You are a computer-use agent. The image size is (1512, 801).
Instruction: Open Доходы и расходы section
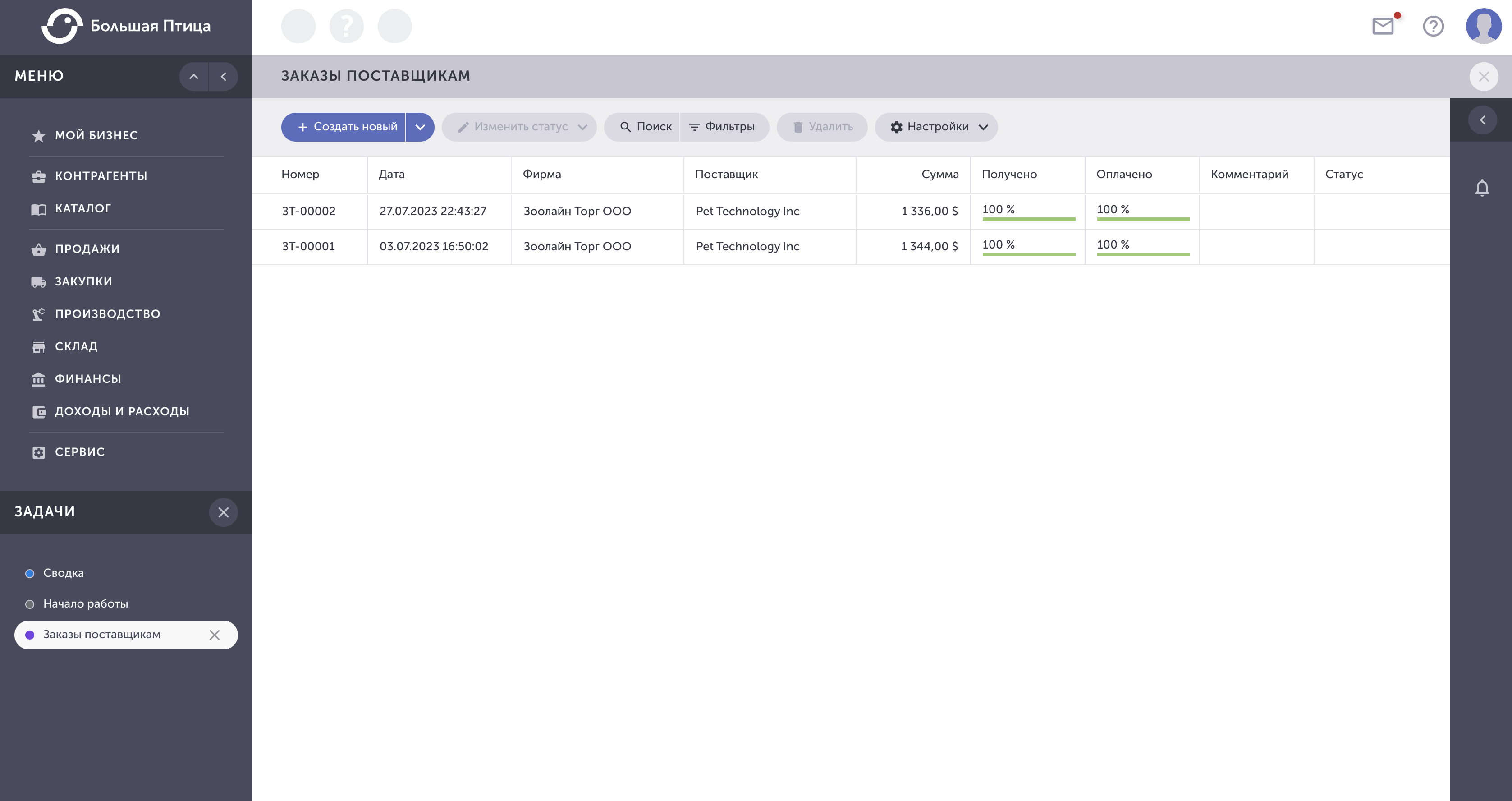(122, 412)
